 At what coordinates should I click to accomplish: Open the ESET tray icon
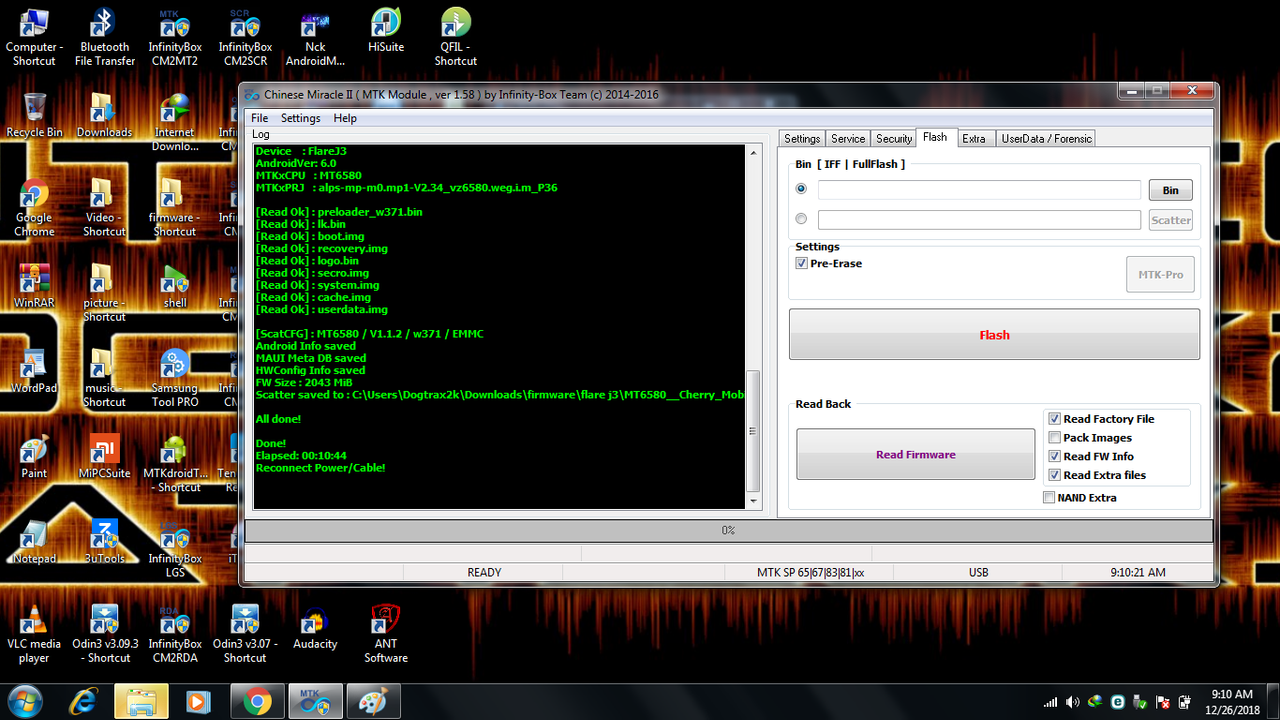[1118, 702]
